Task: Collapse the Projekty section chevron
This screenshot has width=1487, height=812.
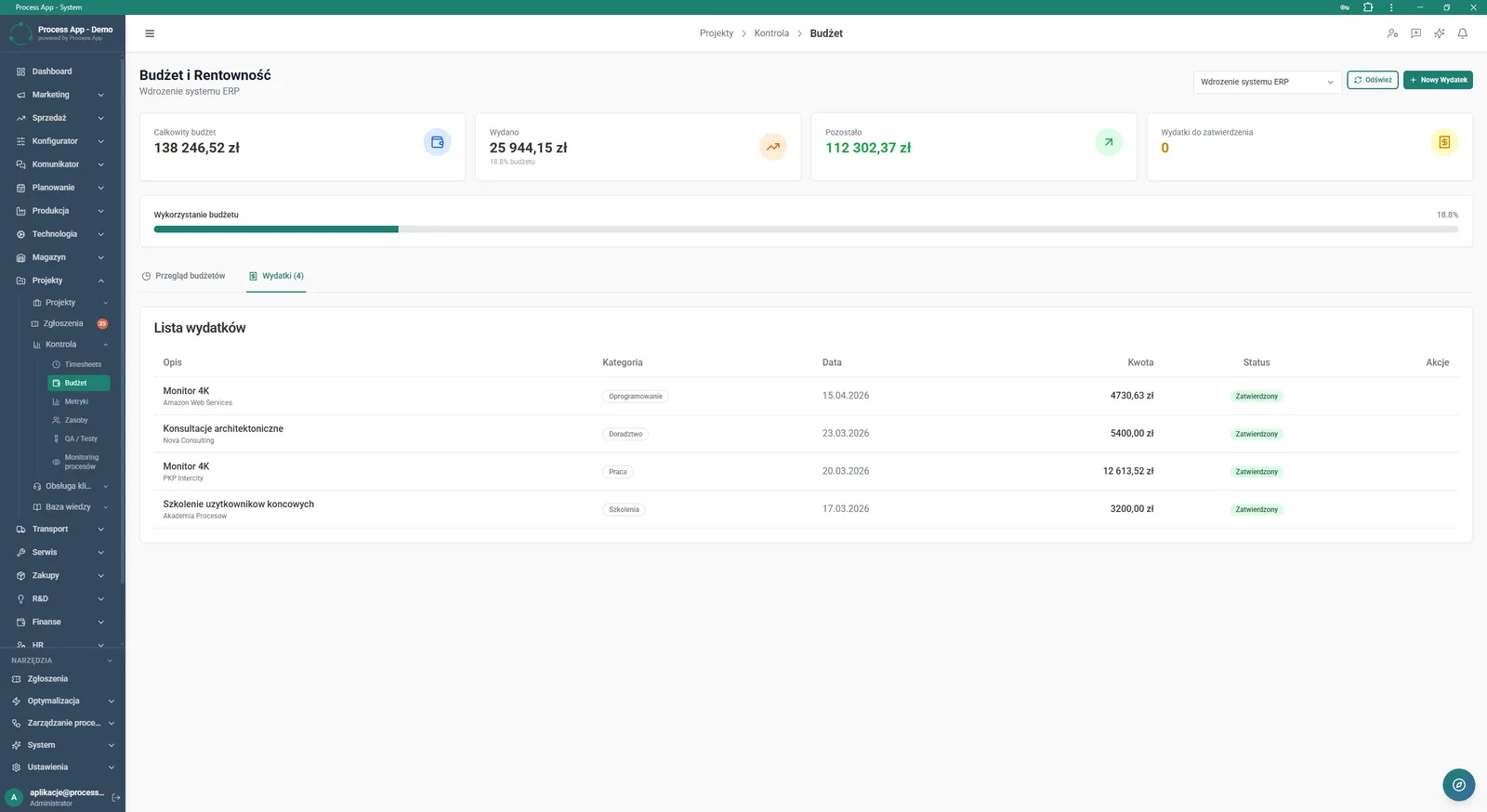Action: pos(100,281)
